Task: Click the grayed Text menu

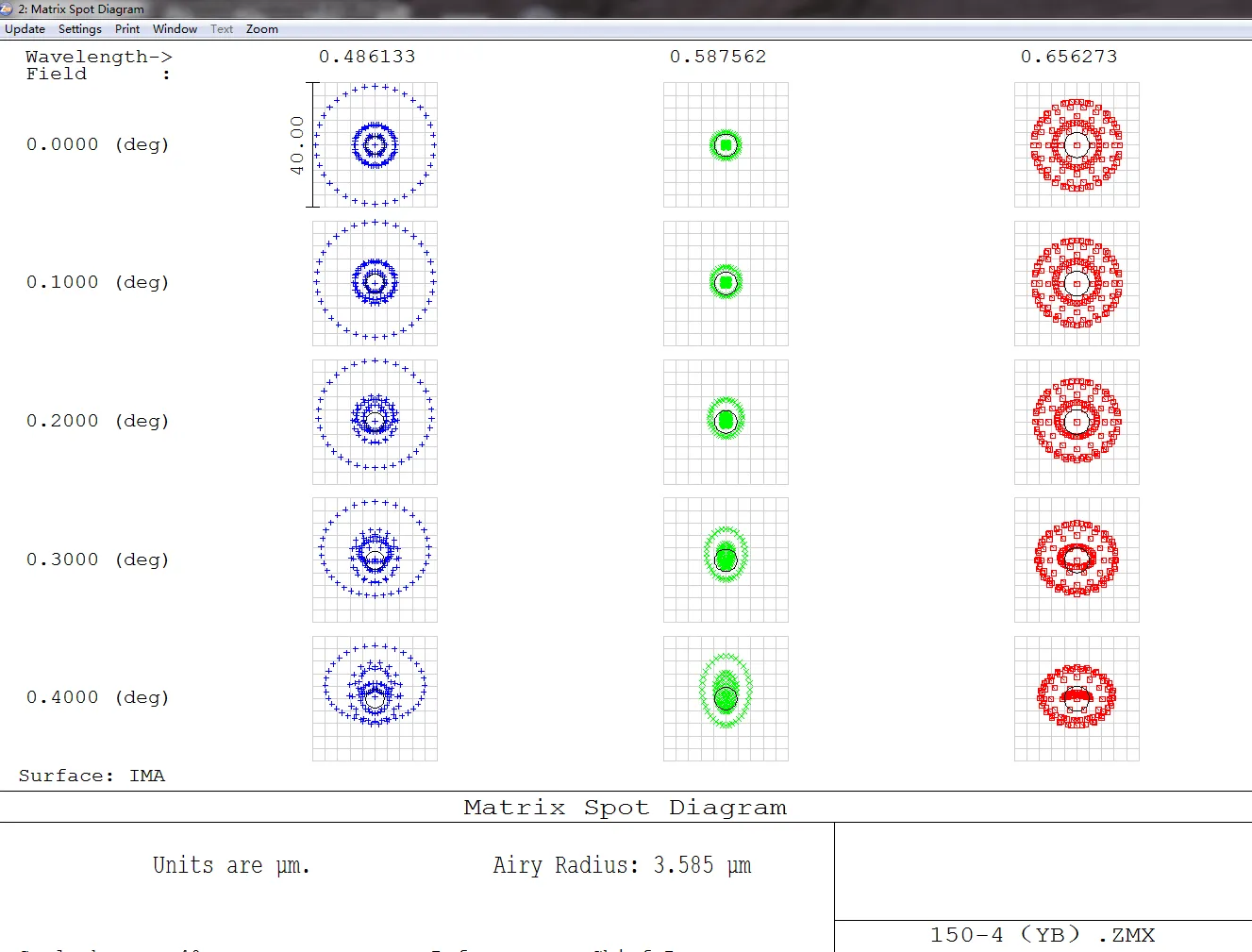Action: 222,29
